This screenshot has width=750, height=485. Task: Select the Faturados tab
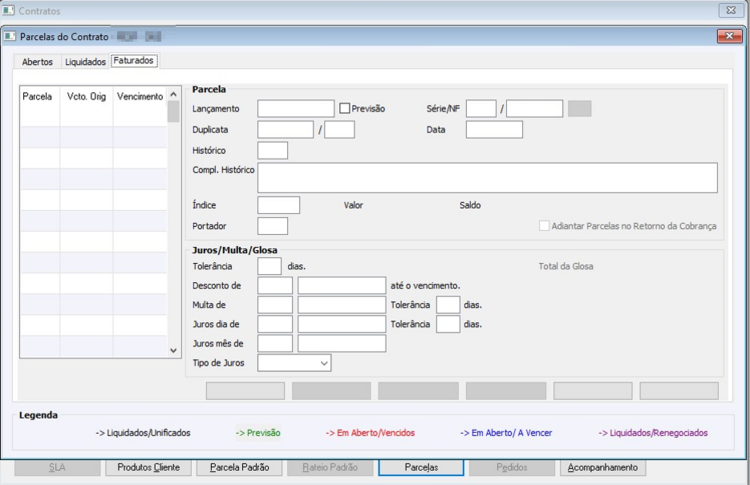(133, 61)
